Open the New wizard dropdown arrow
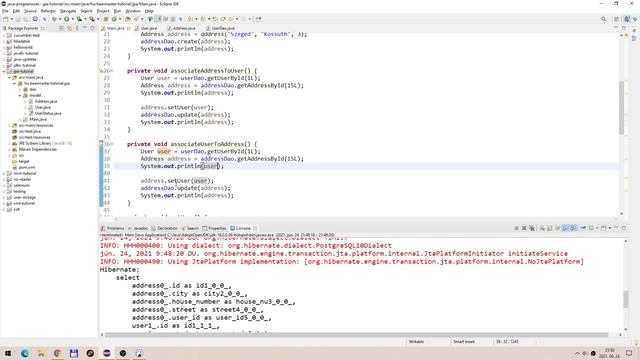 pos(11,19)
